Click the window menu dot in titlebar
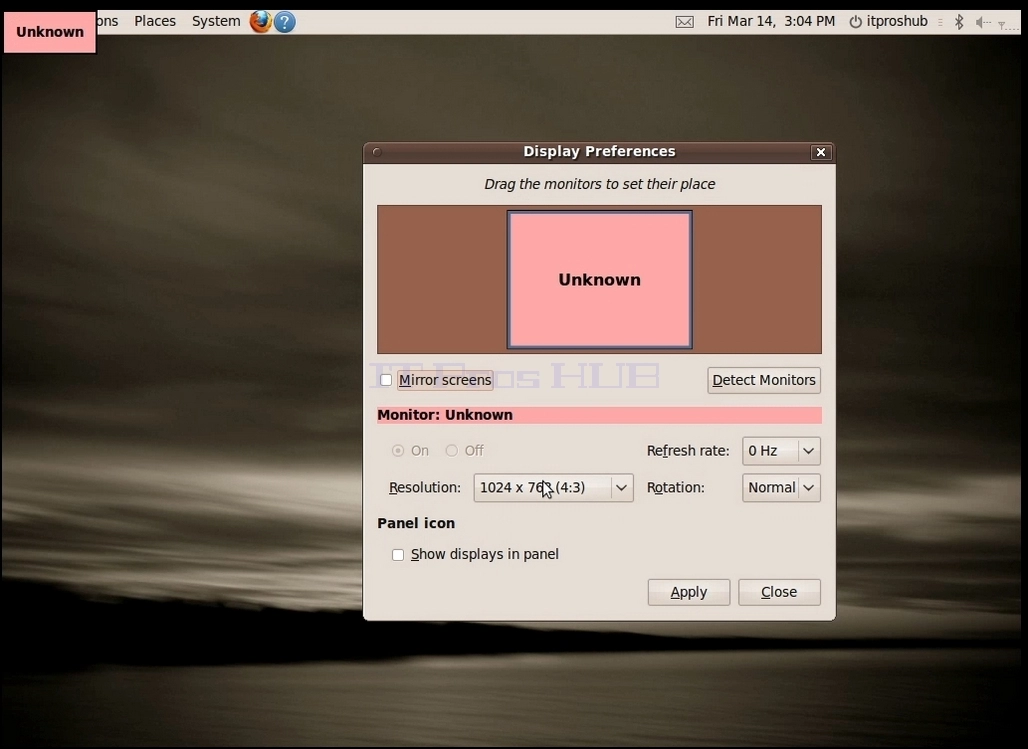Image resolution: width=1028 pixels, height=749 pixels. (x=377, y=152)
